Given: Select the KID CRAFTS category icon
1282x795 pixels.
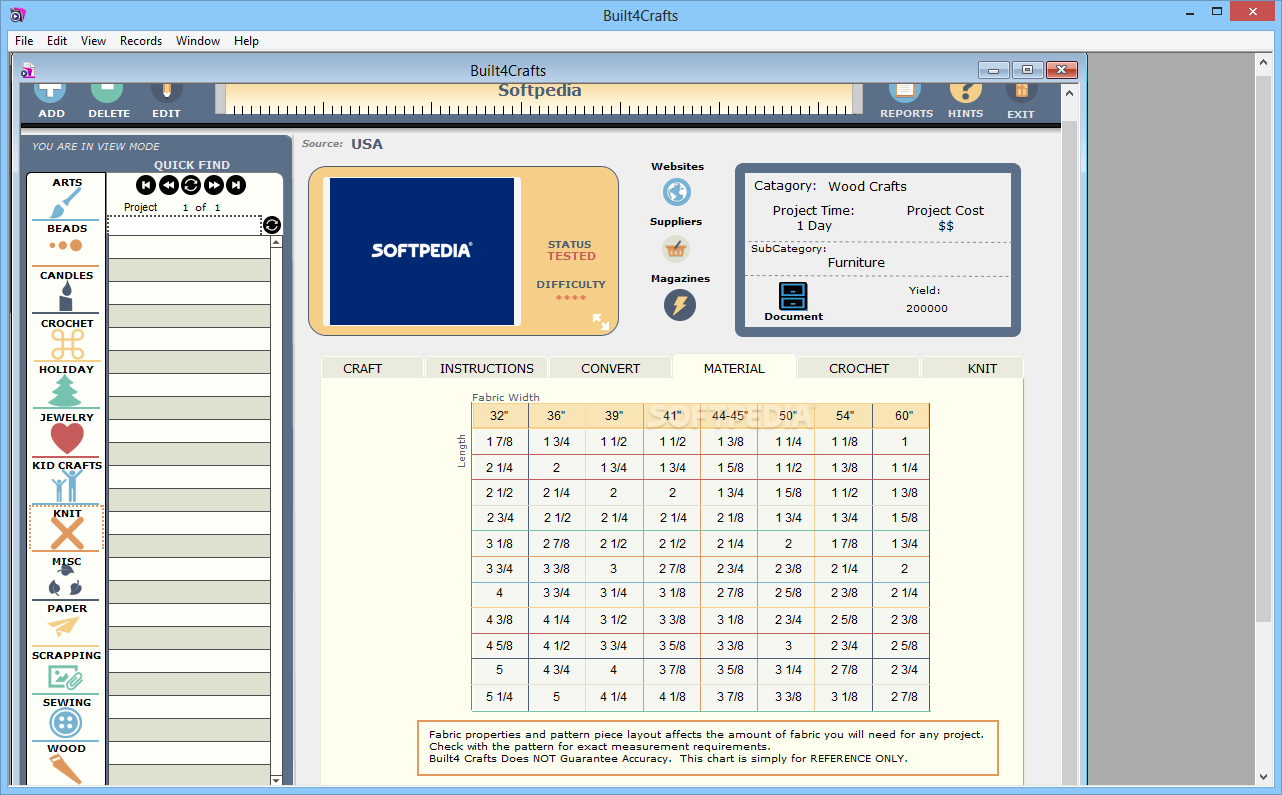Looking at the screenshot, I should click(x=67, y=486).
